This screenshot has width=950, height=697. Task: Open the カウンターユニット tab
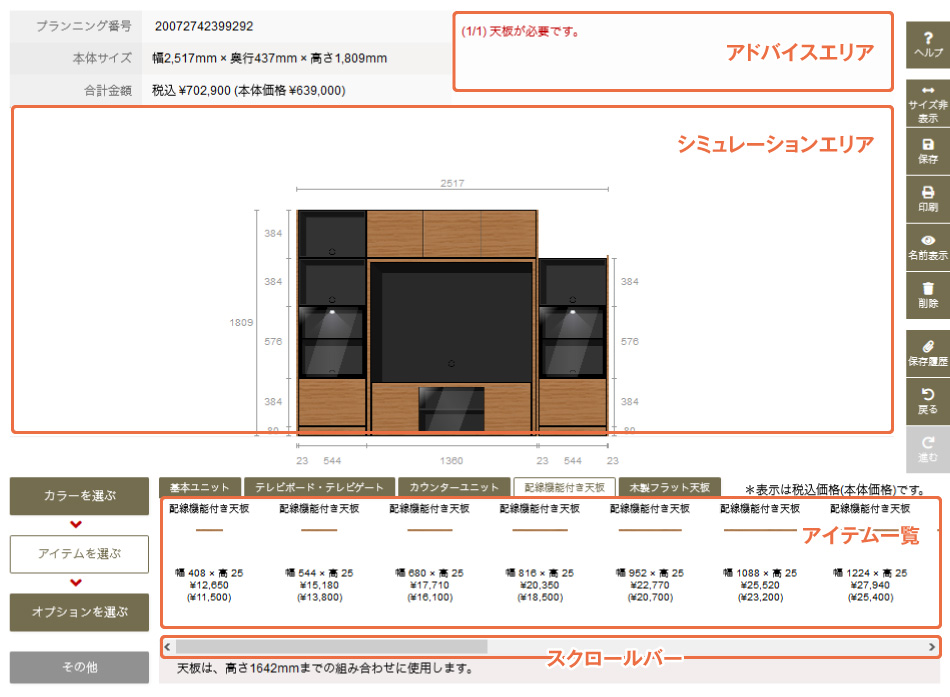(452, 487)
